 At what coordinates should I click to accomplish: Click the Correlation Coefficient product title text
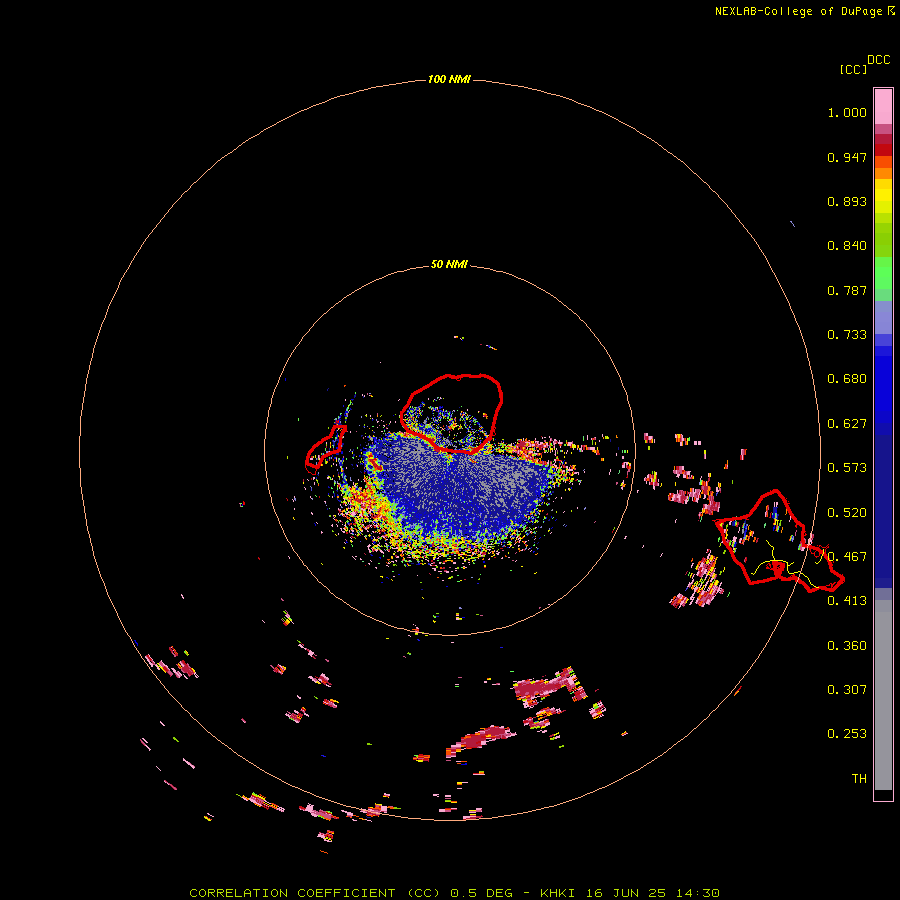[x=315, y=893]
